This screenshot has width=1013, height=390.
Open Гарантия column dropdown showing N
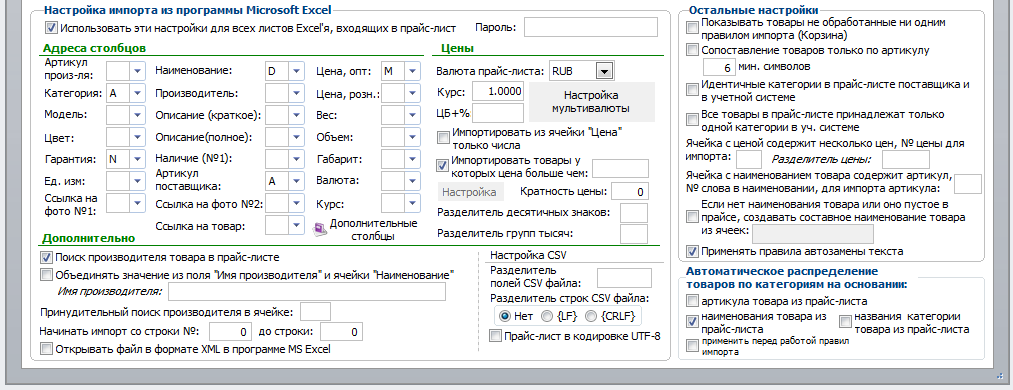click(x=137, y=159)
